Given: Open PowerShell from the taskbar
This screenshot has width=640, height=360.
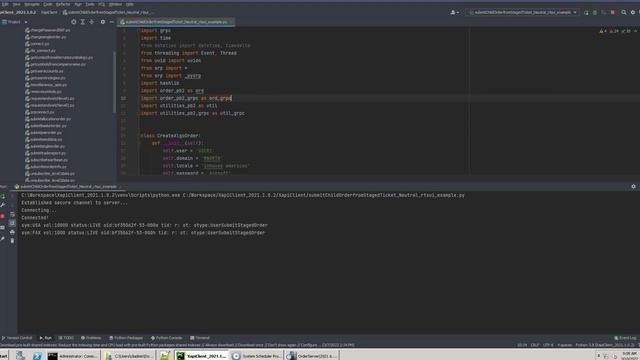Looking at the screenshot, I should [x=37, y=356].
